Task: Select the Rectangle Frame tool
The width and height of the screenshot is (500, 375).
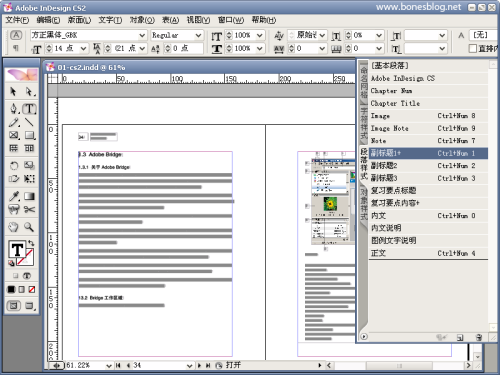Action: click(13, 135)
